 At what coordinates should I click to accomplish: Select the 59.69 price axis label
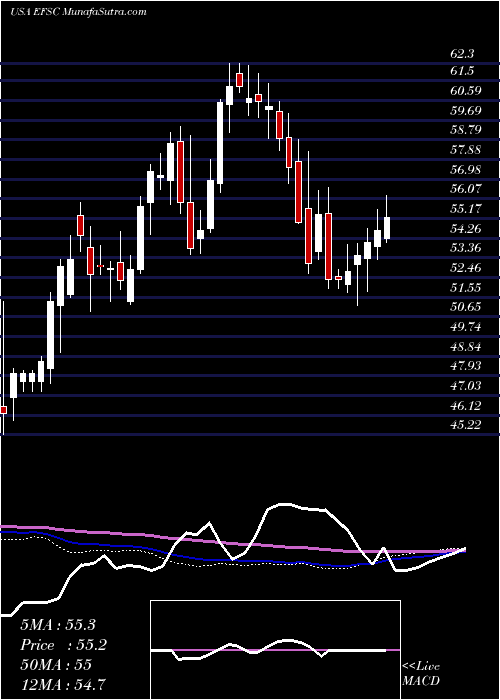point(466,110)
